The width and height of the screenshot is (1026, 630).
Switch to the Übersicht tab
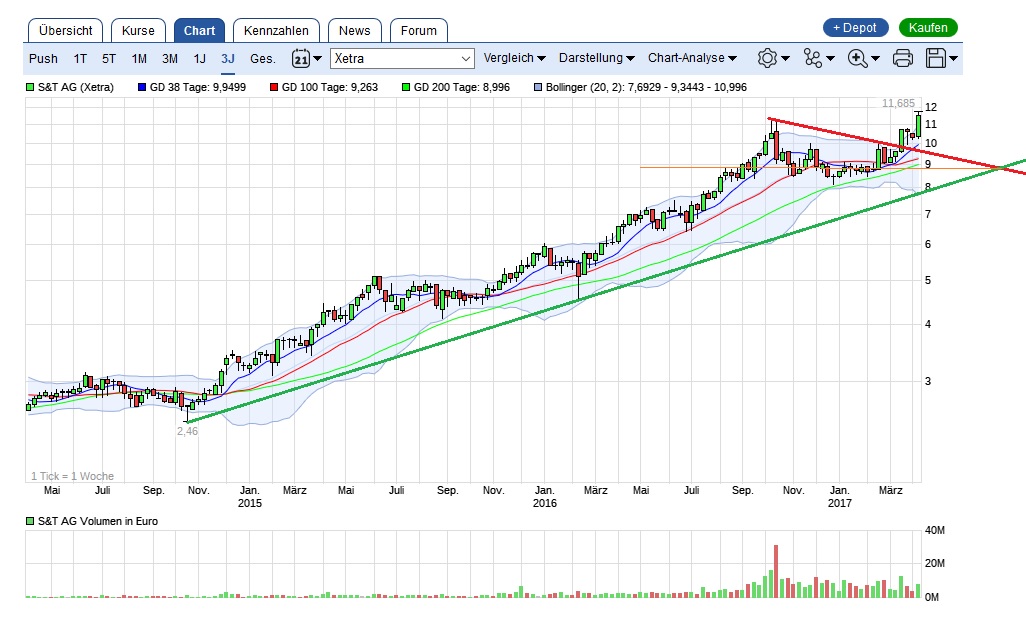coord(65,31)
